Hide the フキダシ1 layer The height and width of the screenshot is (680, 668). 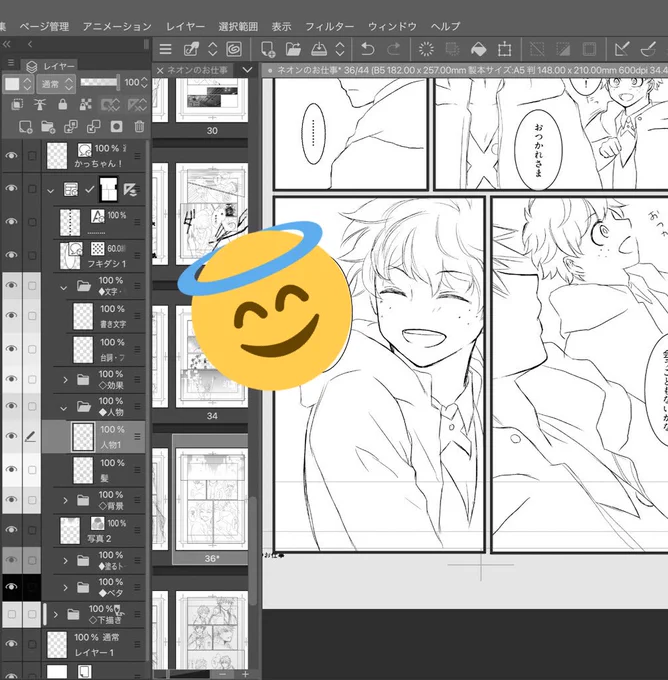coord(11,255)
